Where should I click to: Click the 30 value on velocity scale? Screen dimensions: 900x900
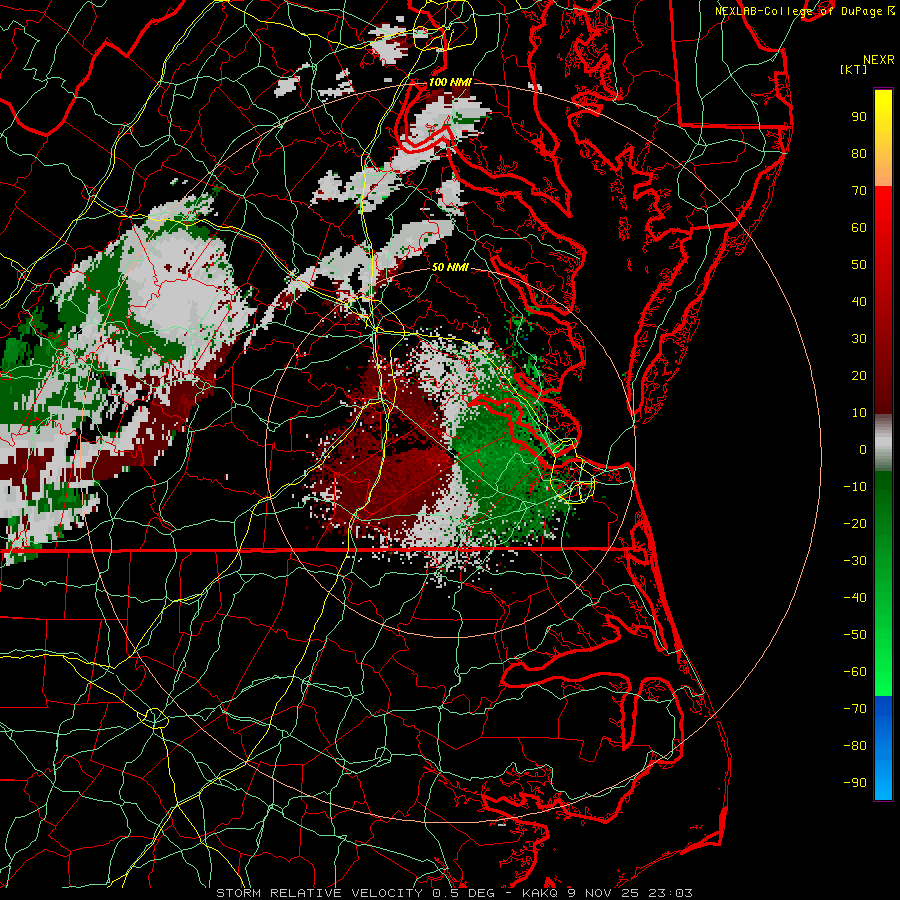(x=859, y=339)
